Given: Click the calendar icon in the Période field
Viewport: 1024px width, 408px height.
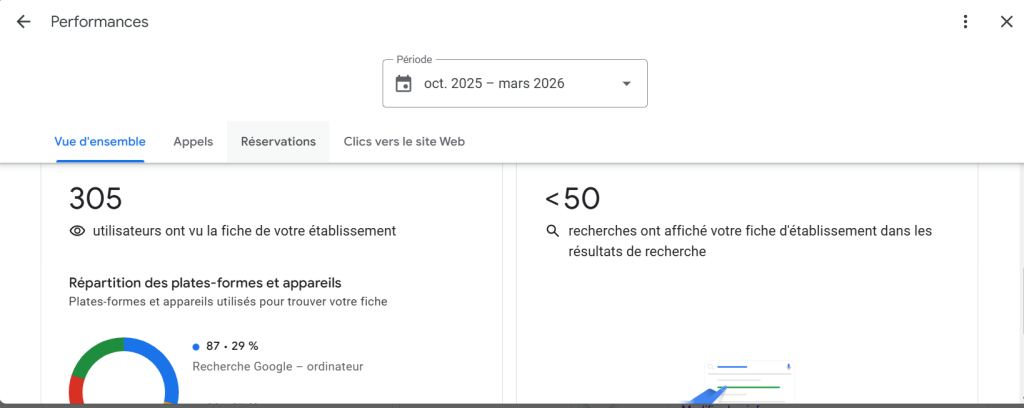Looking at the screenshot, I should click(404, 84).
